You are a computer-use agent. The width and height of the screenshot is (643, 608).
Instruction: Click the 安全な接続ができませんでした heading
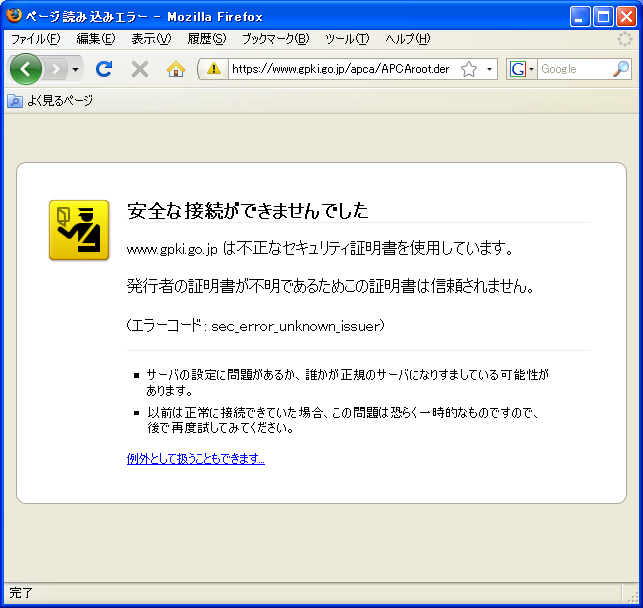tap(248, 211)
